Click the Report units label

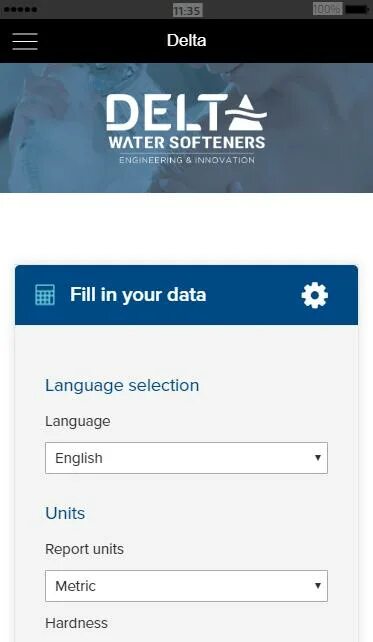click(x=84, y=549)
